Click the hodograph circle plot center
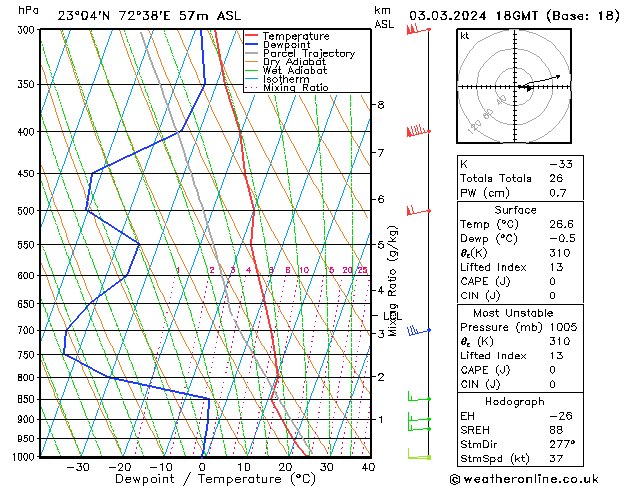629x486 pixels. pyautogui.click(x=515, y=86)
